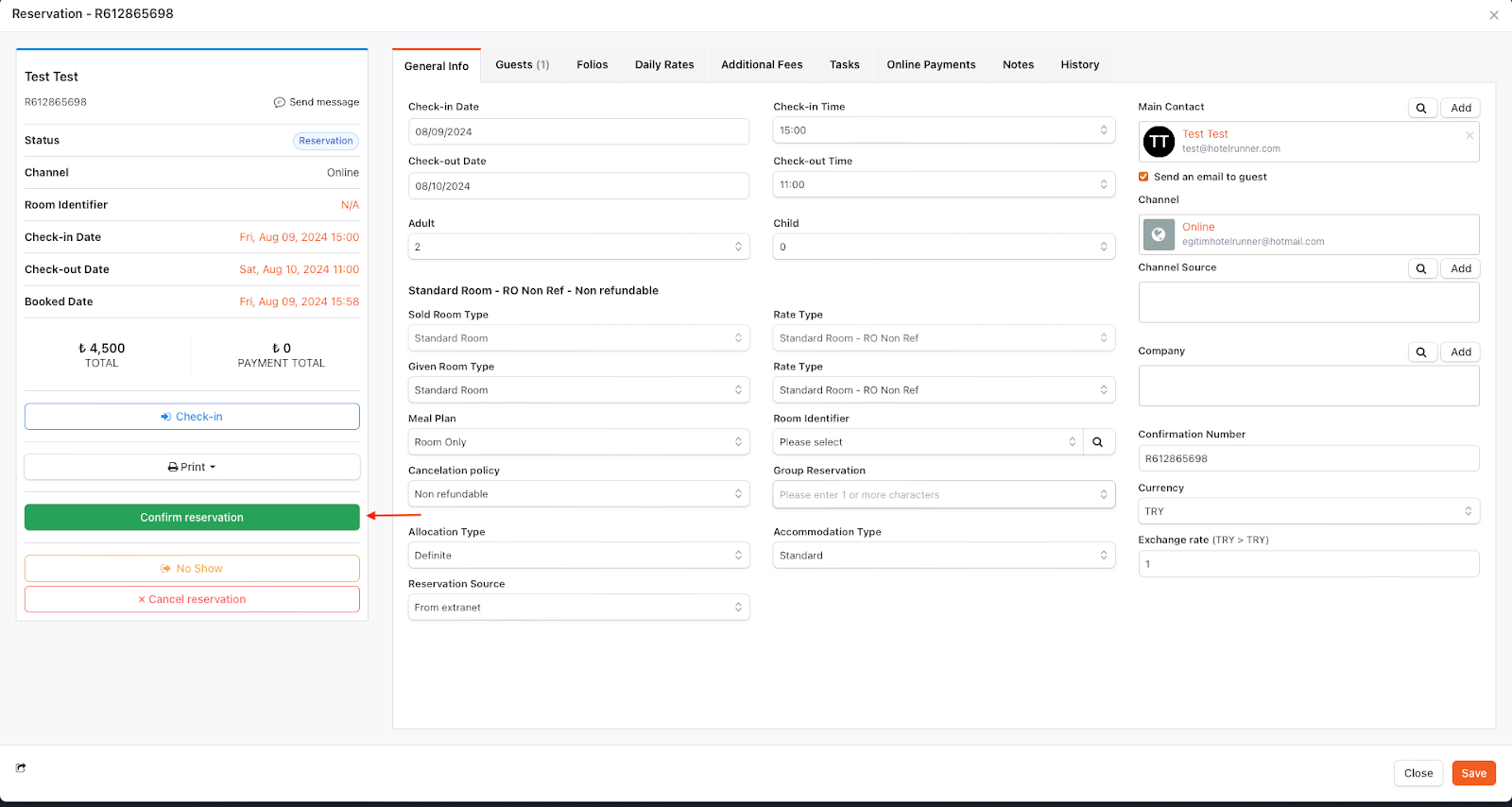Image resolution: width=1512 pixels, height=807 pixels.
Task: Open the Meal Plan dropdown
Action: coord(578,442)
